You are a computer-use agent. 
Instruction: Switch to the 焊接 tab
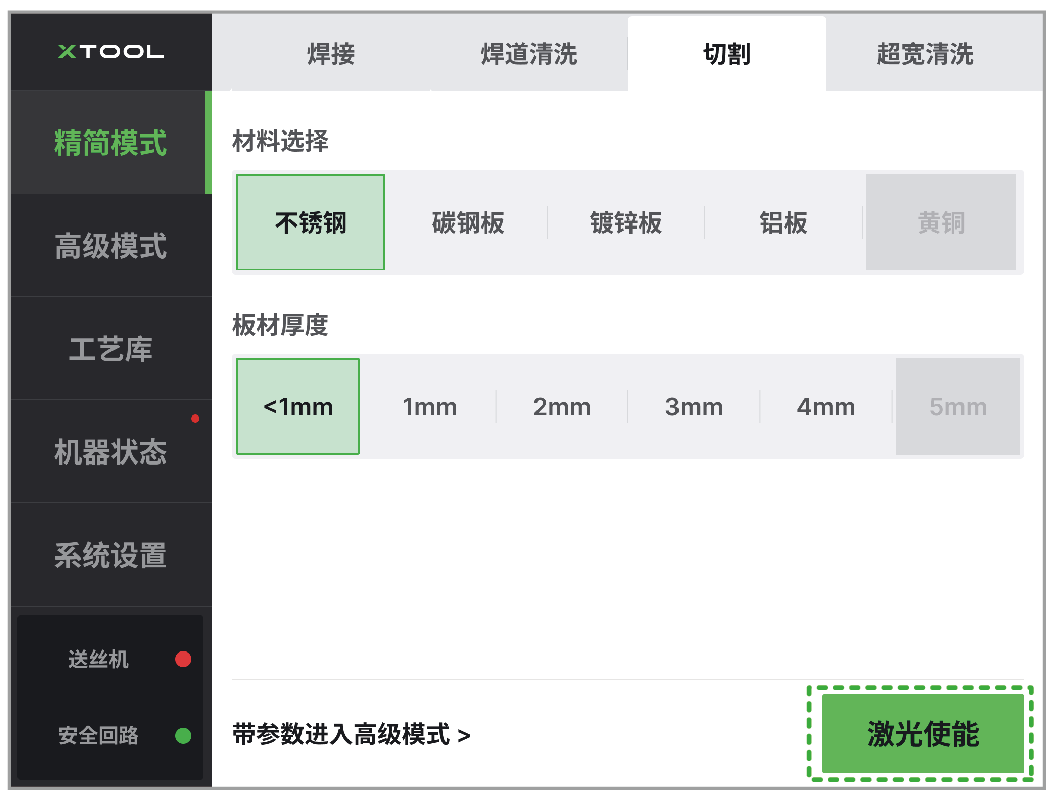click(331, 54)
